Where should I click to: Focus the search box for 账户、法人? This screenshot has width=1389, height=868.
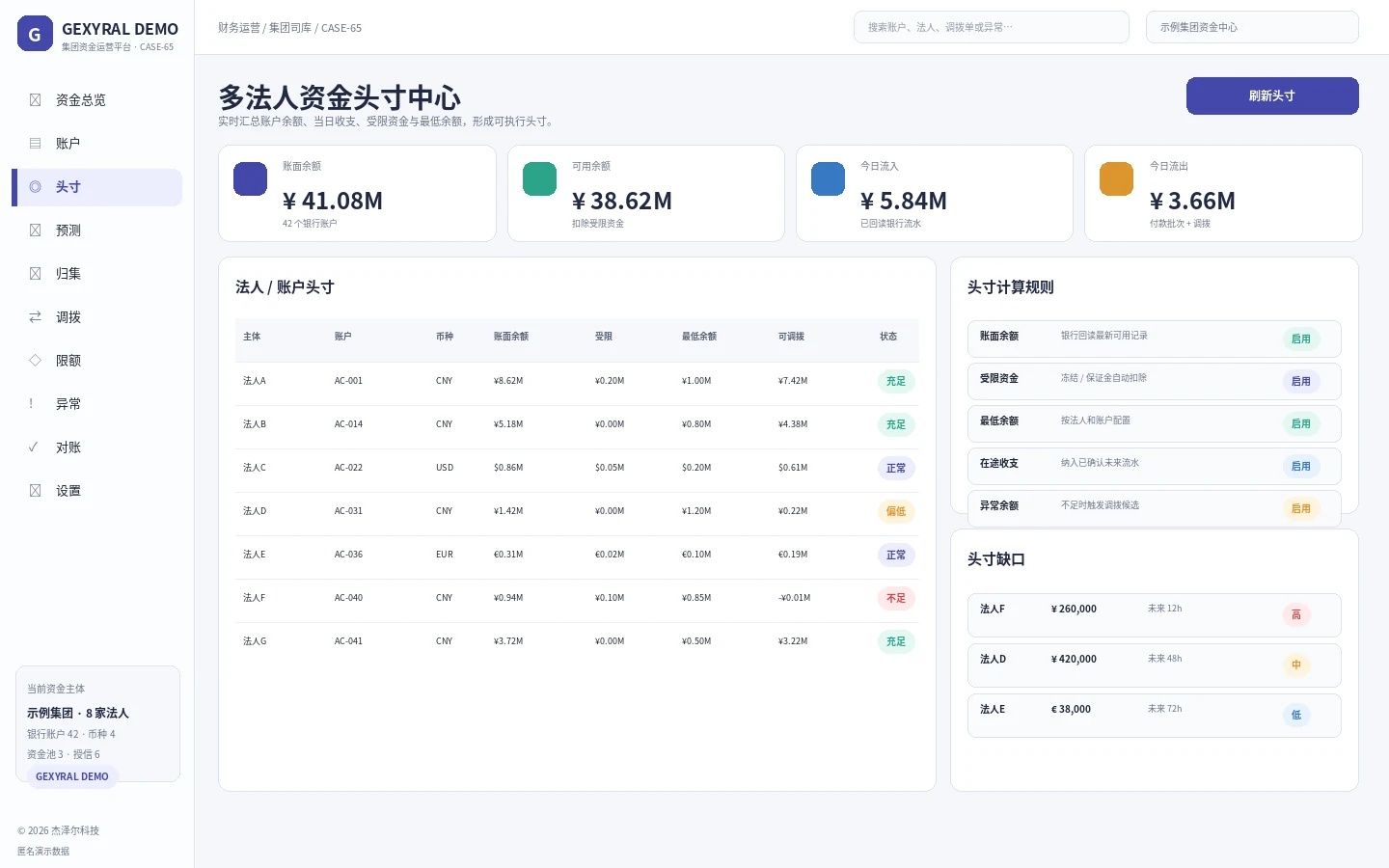click(x=992, y=27)
